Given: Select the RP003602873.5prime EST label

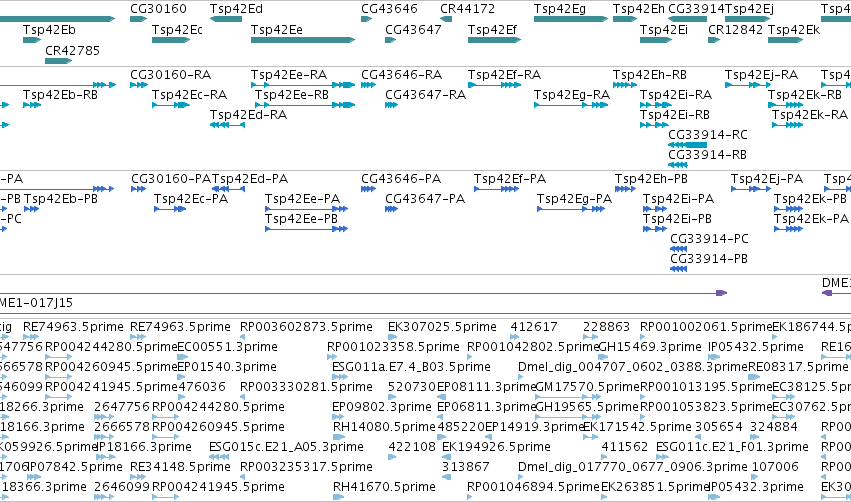Looking at the screenshot, I should click(306, 327).
